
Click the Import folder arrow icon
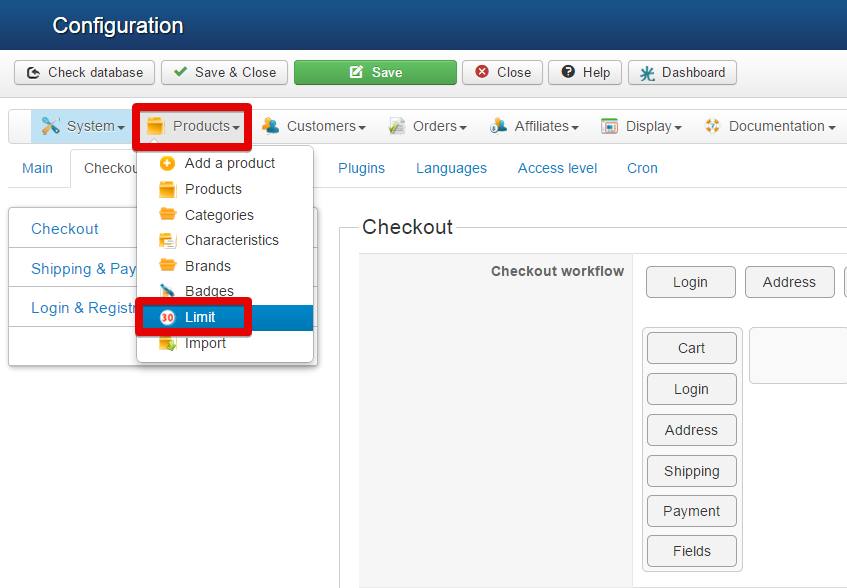click(167, 343)
